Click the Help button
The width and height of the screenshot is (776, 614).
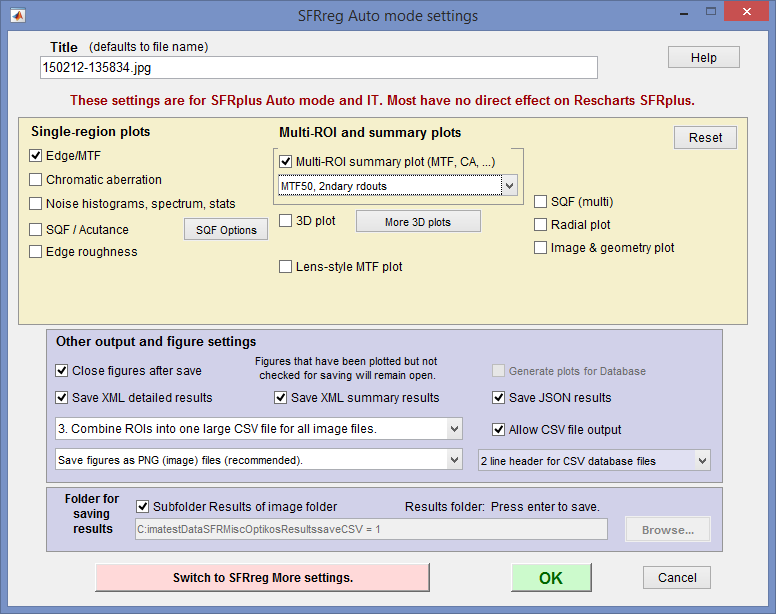click(704, 57)
